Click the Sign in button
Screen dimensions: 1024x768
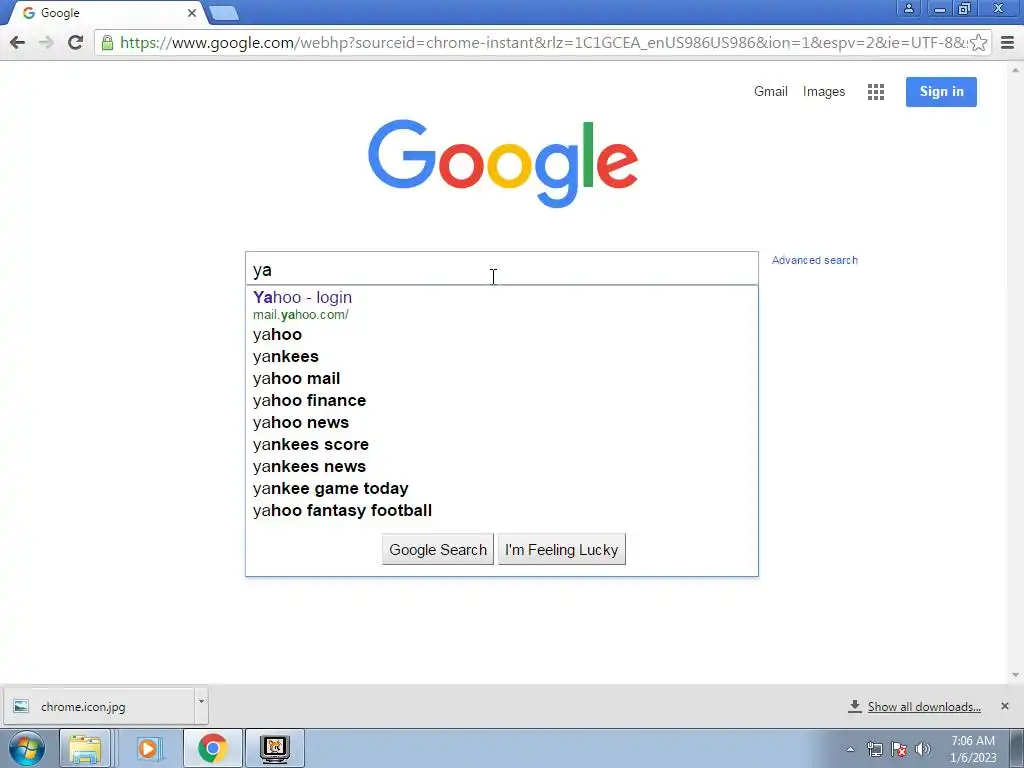click(x=941, y=92)
